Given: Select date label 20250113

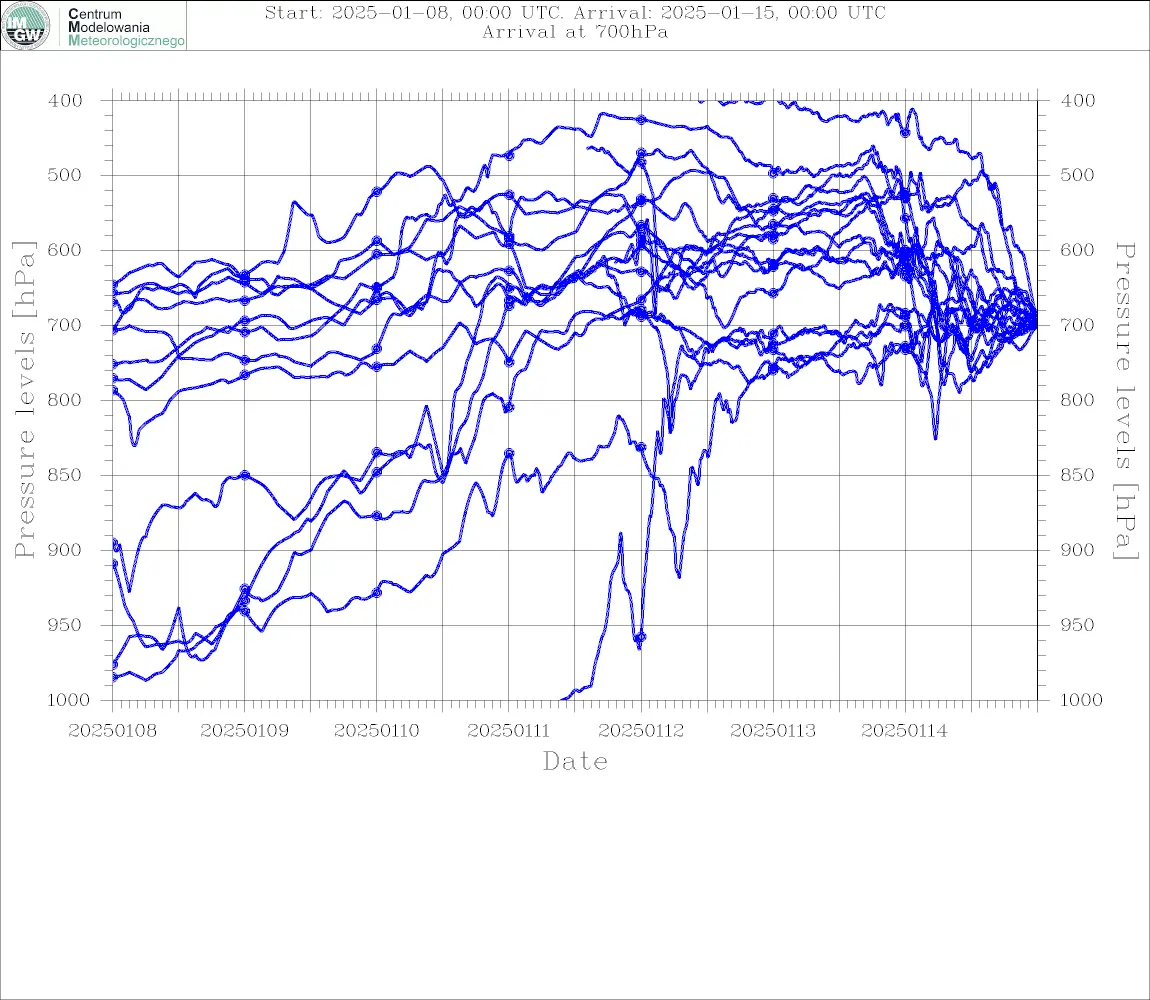Looking at the screenshot, I should pos(773,731).
